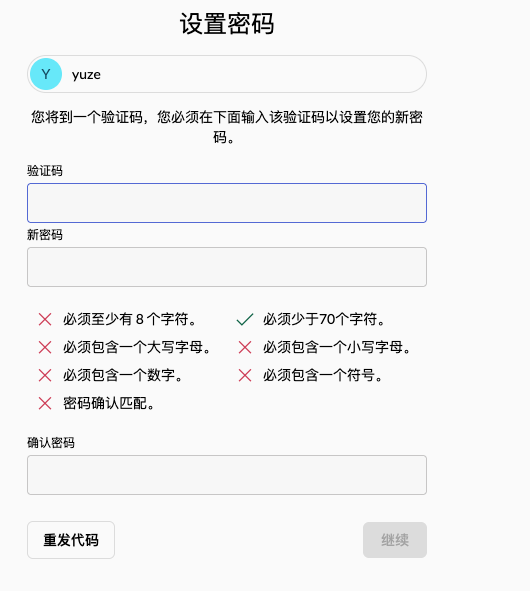Click the X icon beside 8-character minimum rule
The width and height of the screenshot is (530, 591).
pos(45,319)
